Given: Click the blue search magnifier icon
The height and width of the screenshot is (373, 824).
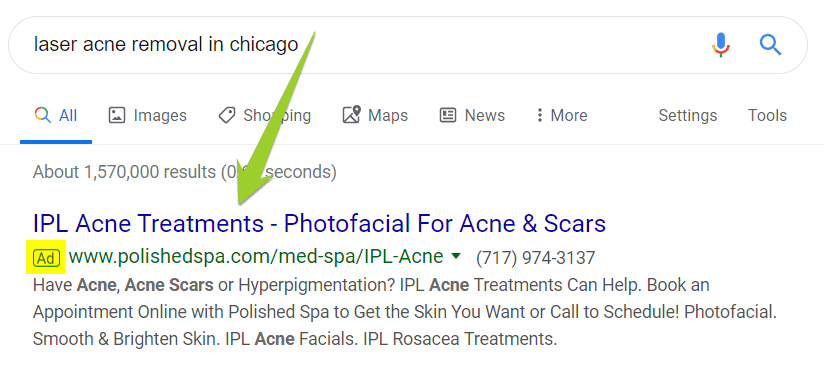Looking at the screenshot, I should tap(770, 45).
